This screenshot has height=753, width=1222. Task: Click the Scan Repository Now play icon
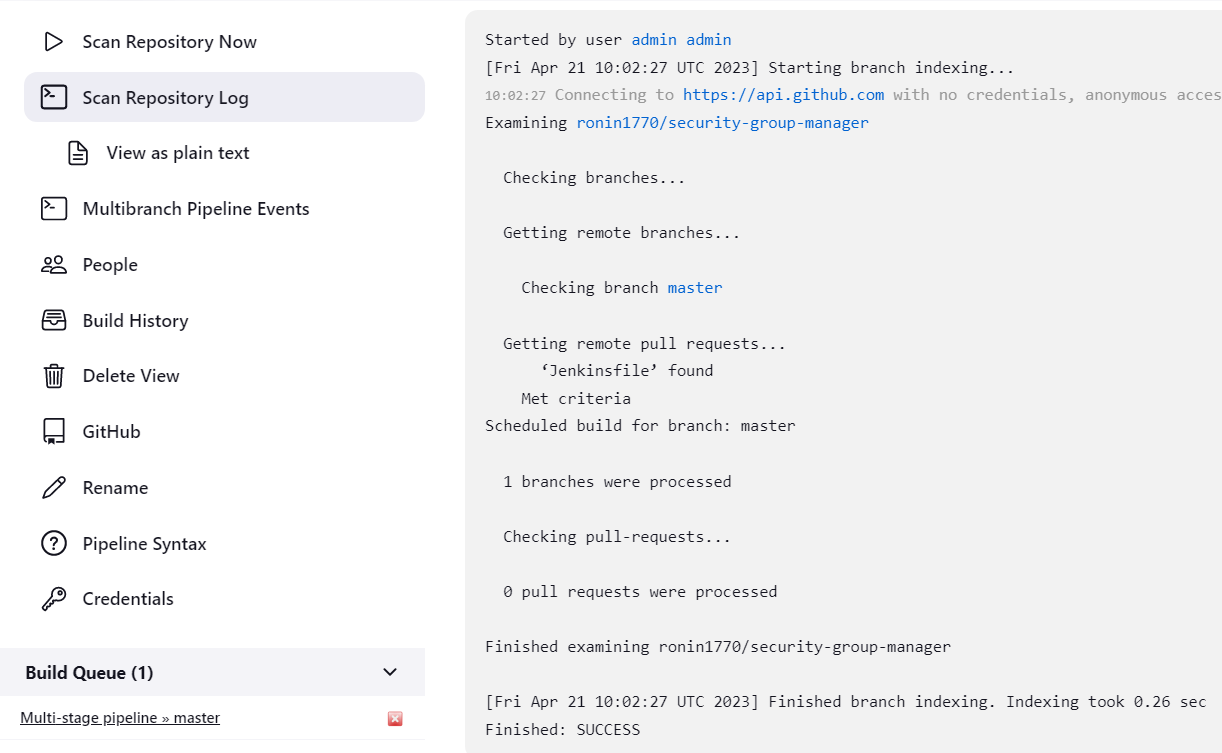(x=53, y=42)
